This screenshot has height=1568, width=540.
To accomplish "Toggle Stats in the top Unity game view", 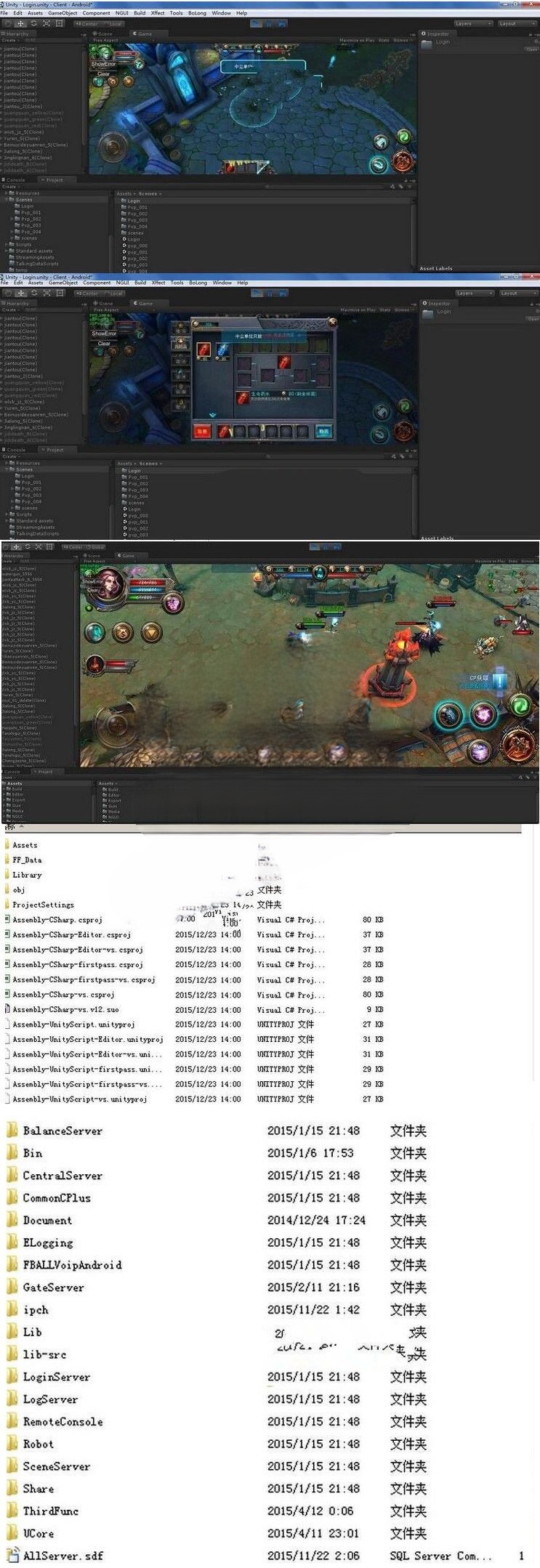I will [x=384, y=40].
